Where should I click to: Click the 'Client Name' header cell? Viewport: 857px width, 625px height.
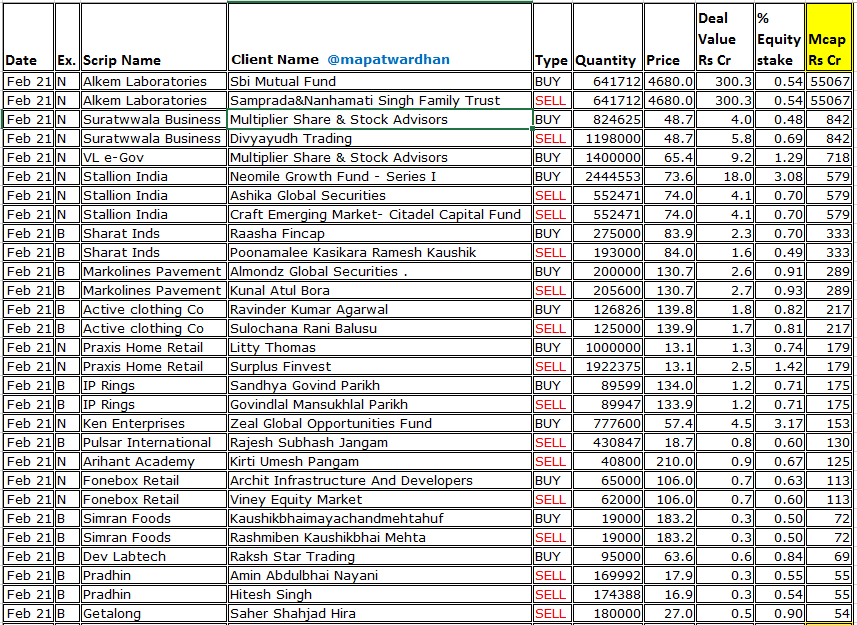[x=380, y=37]
